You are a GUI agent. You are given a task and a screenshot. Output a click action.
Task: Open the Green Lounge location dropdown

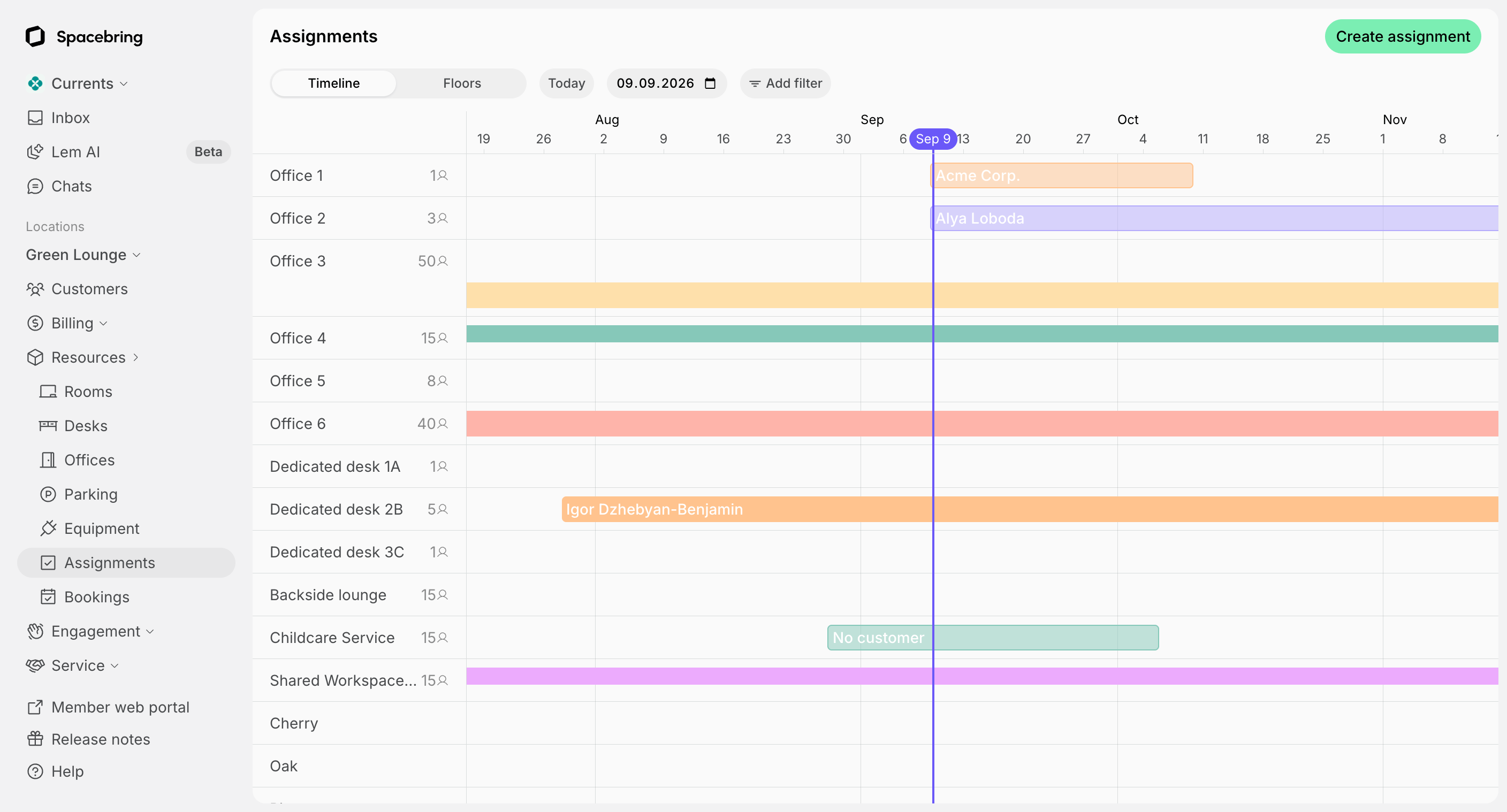click(x=83, y=255)
